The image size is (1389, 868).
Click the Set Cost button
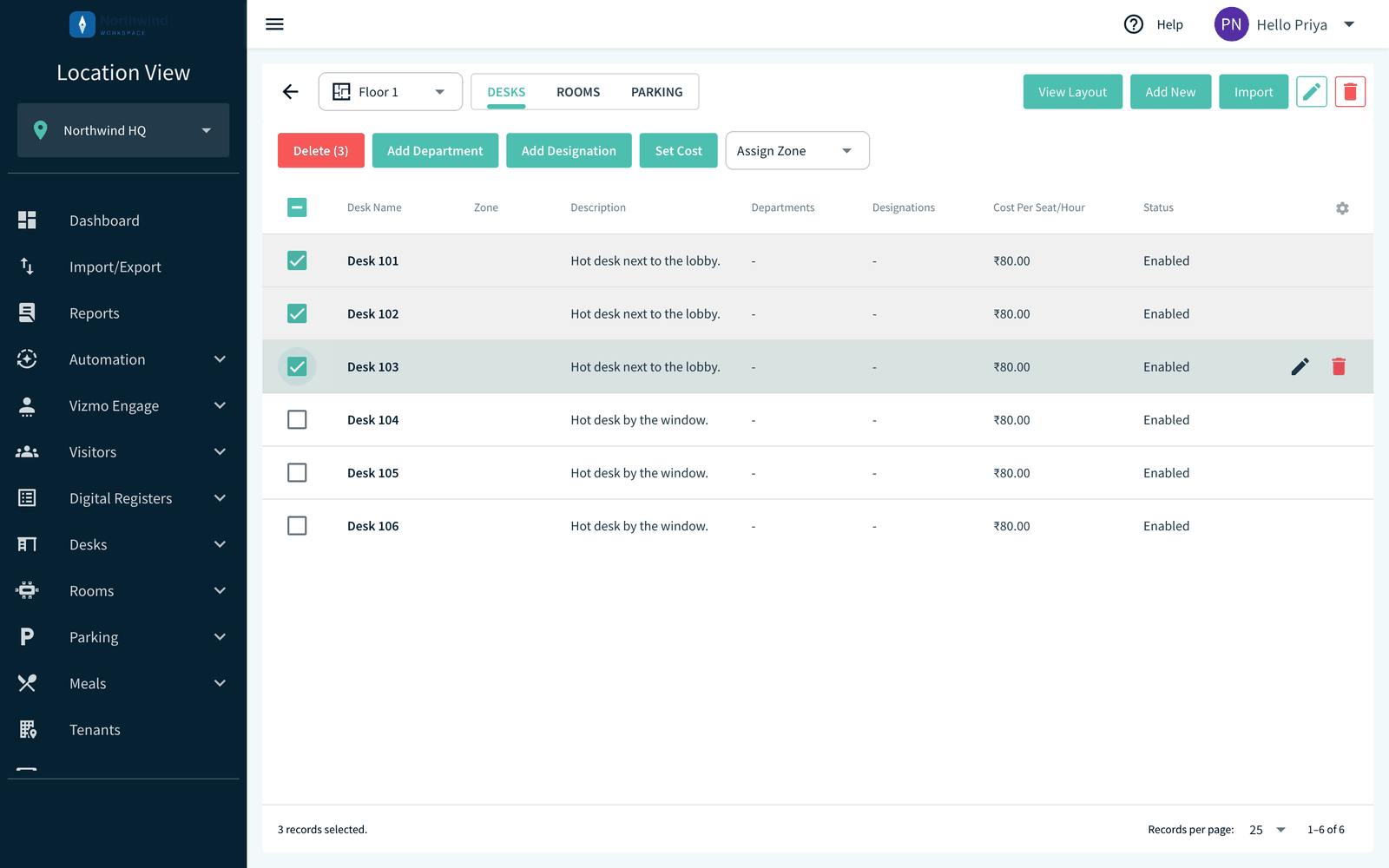pos(679,151)
